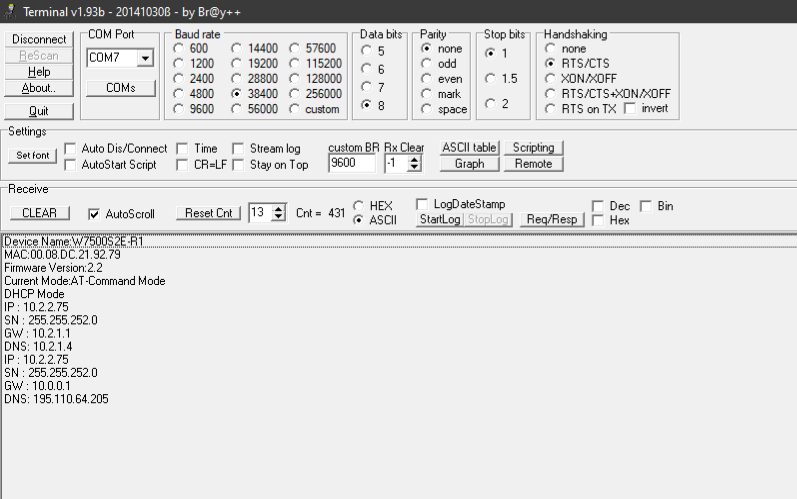Click the Terminal app icon in title bar

10,11
